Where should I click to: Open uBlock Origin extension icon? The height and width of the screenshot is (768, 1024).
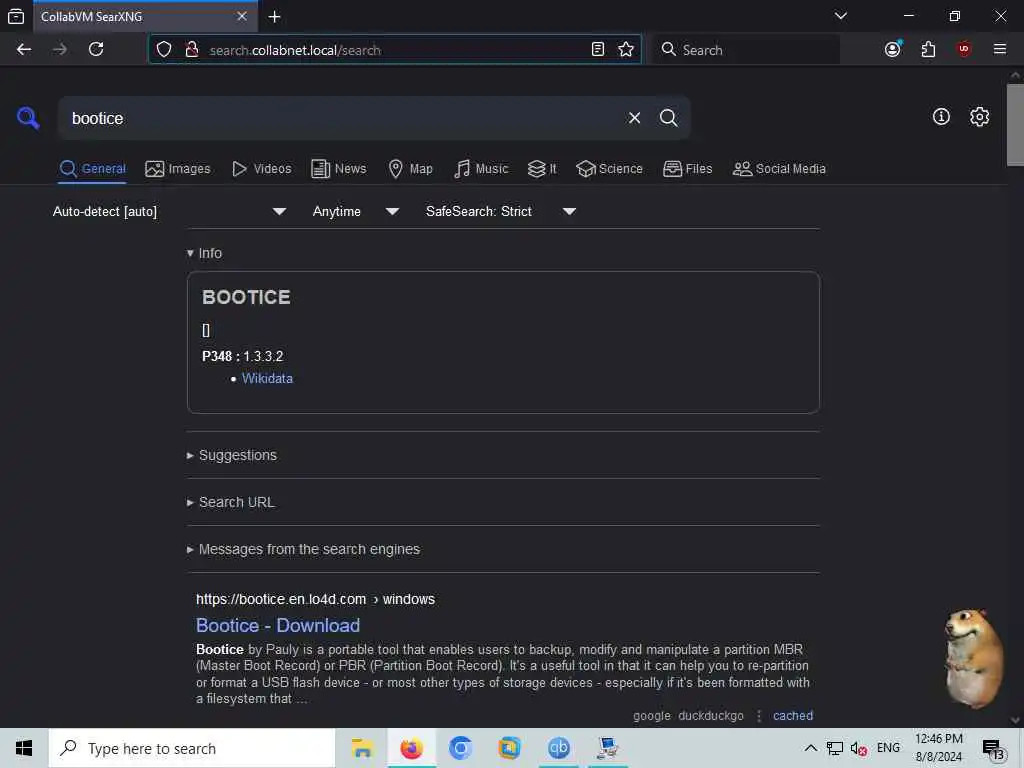click(x=964, y=50)
